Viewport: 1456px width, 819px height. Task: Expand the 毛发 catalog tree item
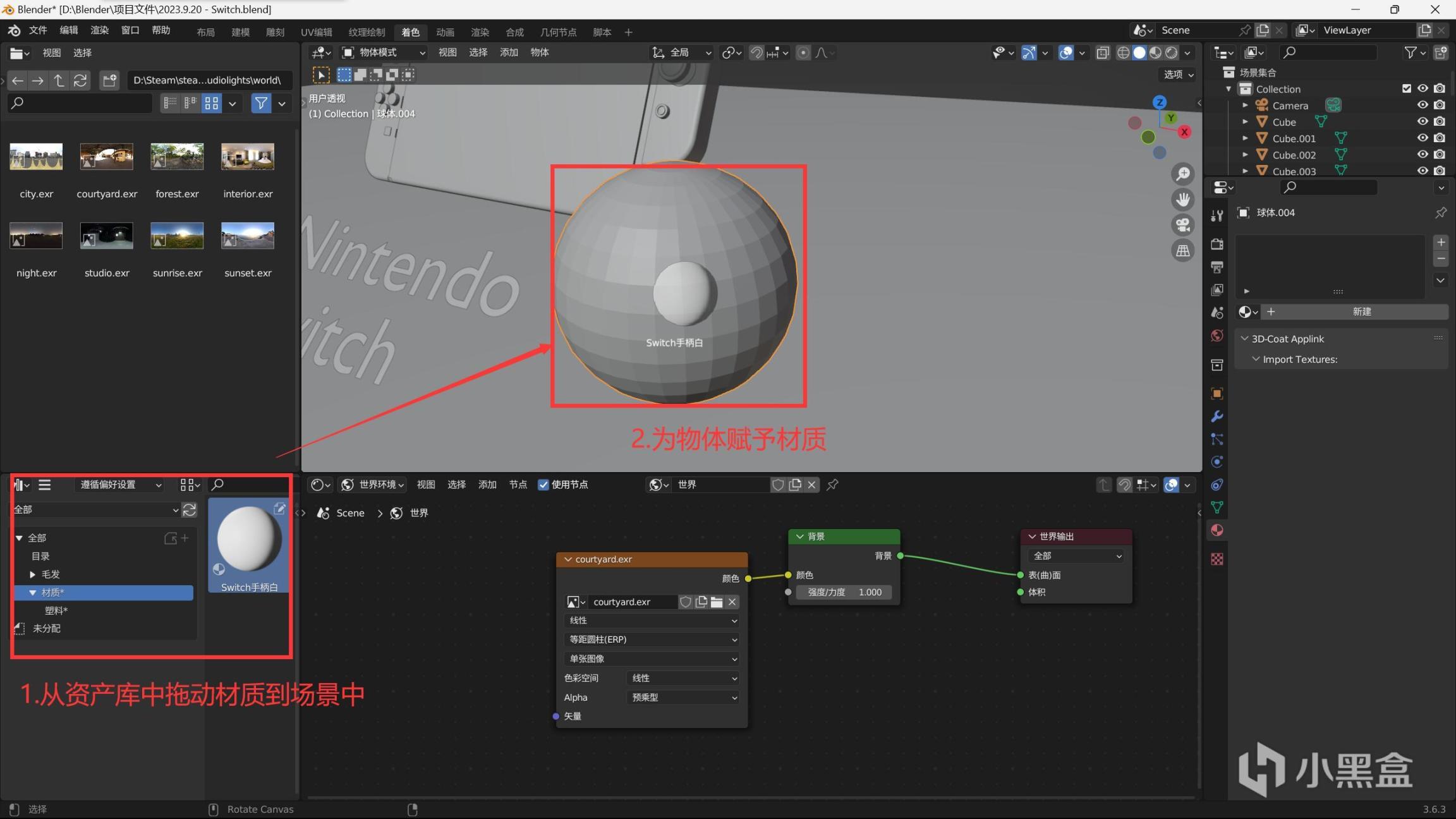coord(32,574)
